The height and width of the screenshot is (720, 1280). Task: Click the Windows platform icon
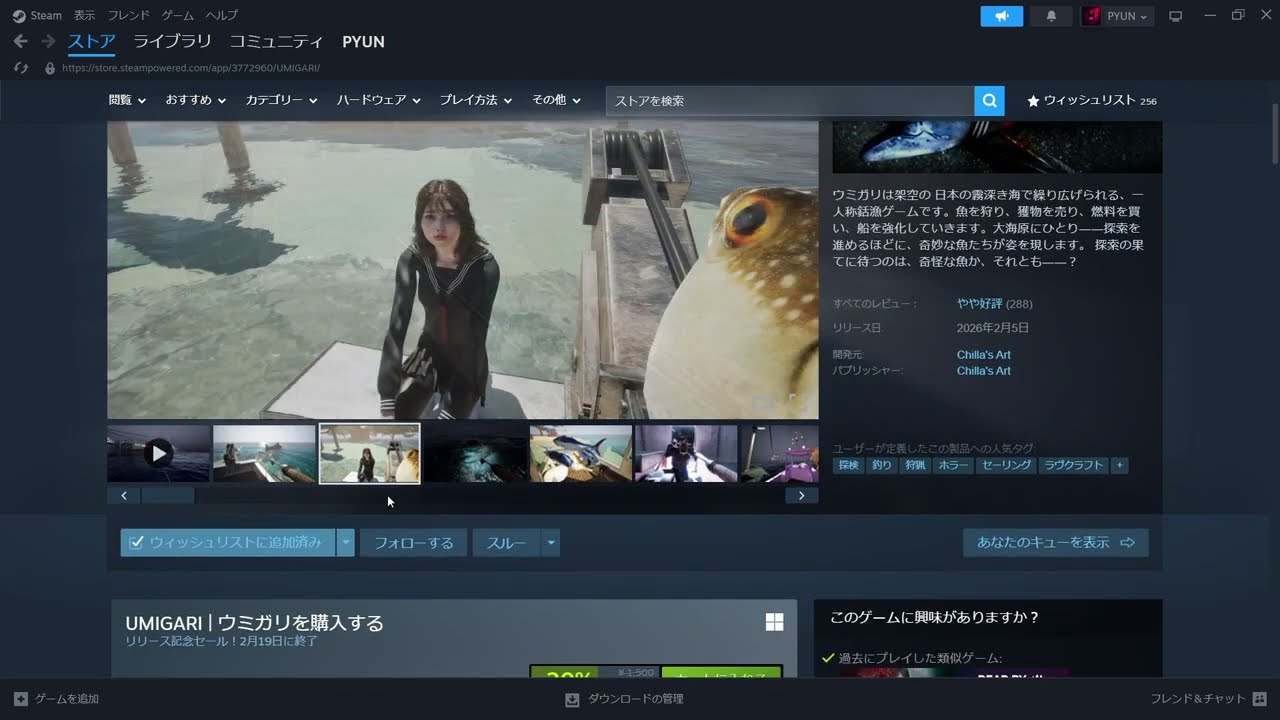pyautogui.click(x=774, y=622)
